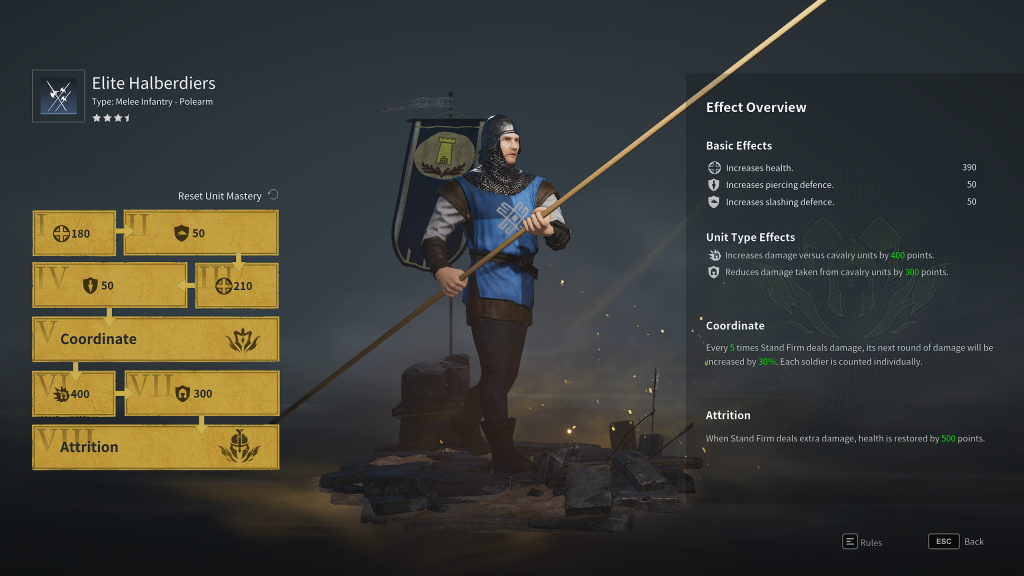Select mastery node VII cavalry defence 300
1024x576 pixels.
click(202, 393)
